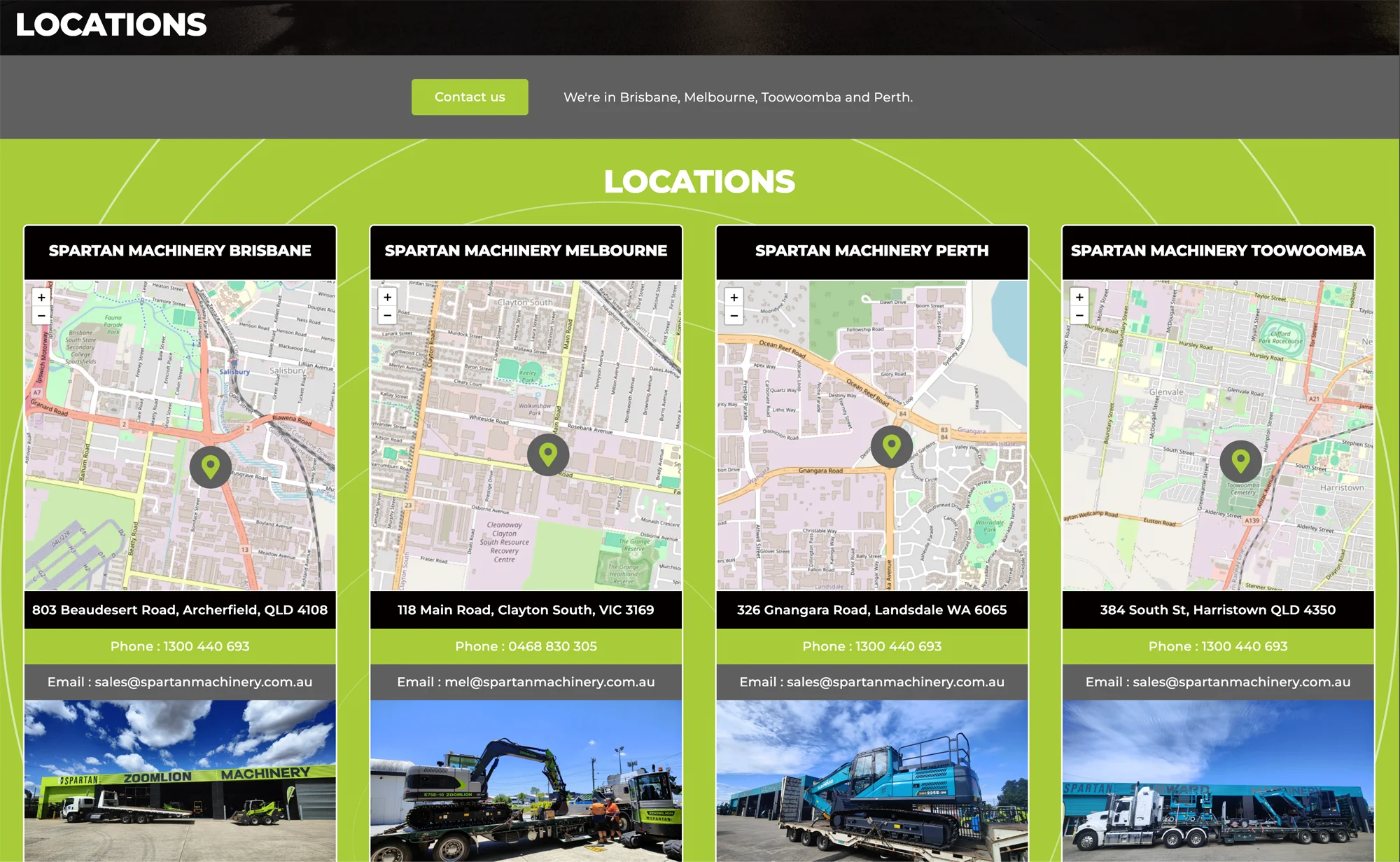Select the Spartan Machinery Toowoomba heading
The image size is (1400, 862).
(x=1218, y=251)
